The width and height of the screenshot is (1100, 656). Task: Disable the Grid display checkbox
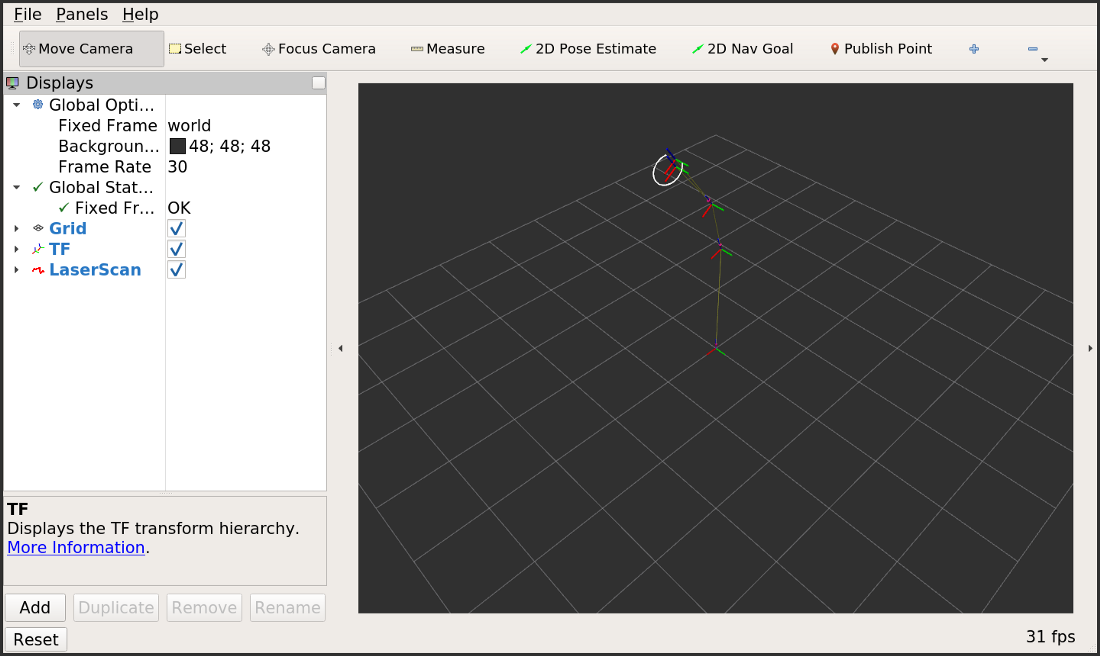point(176,228)
